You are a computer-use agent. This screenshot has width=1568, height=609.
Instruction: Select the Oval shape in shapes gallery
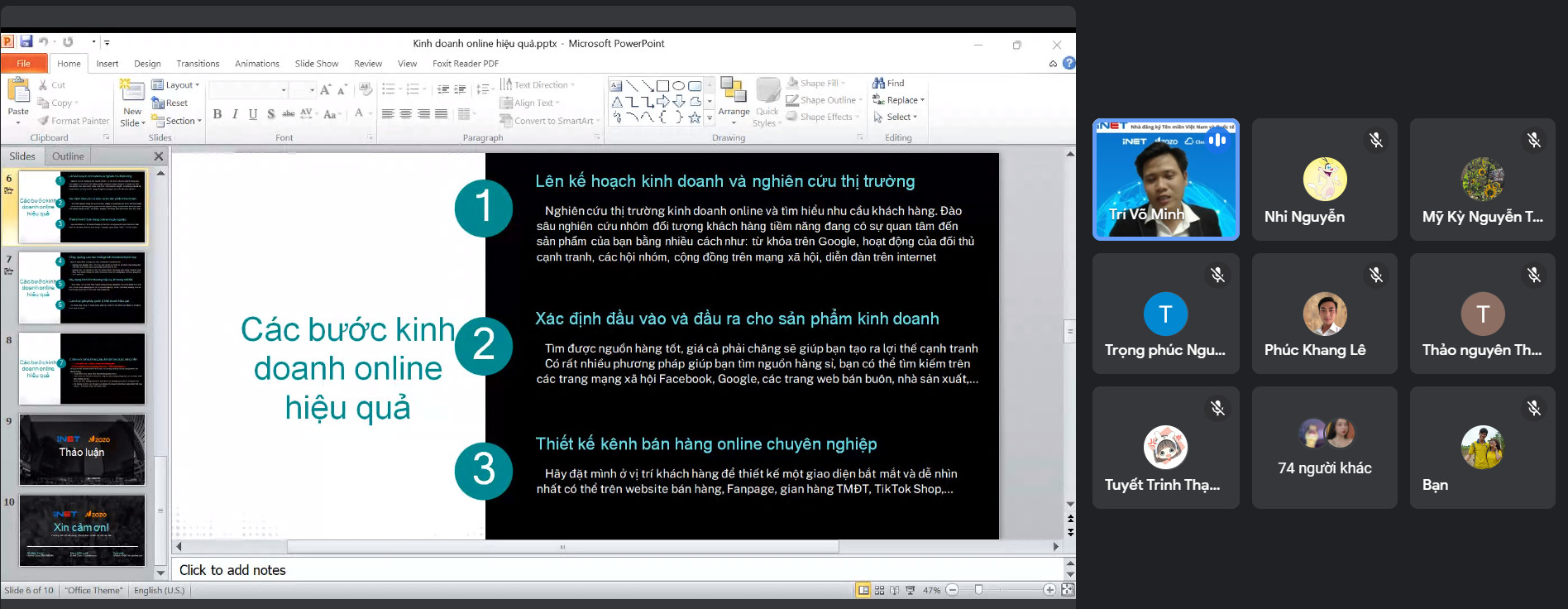point(678,86)
